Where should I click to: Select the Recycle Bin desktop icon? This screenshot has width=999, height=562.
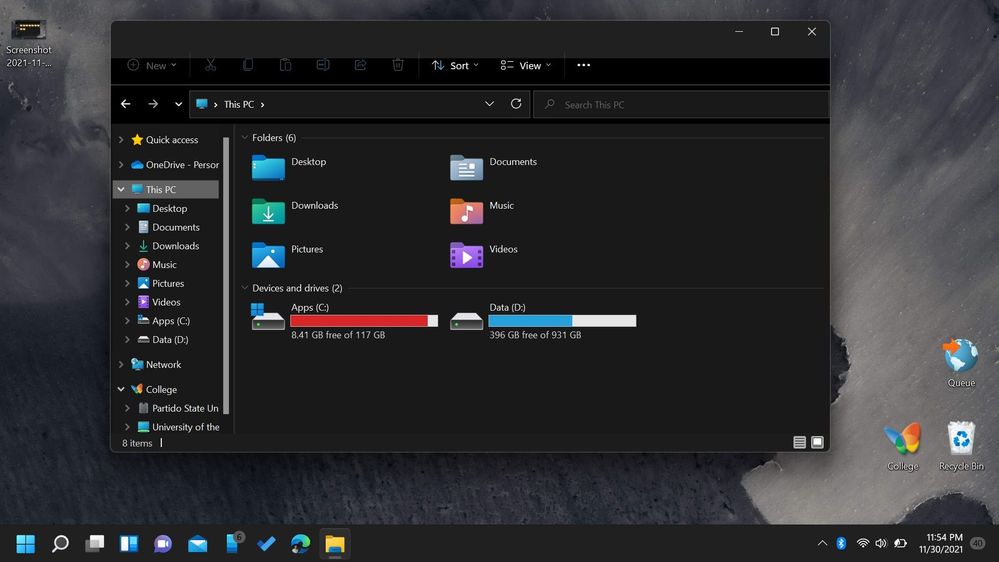961,445
